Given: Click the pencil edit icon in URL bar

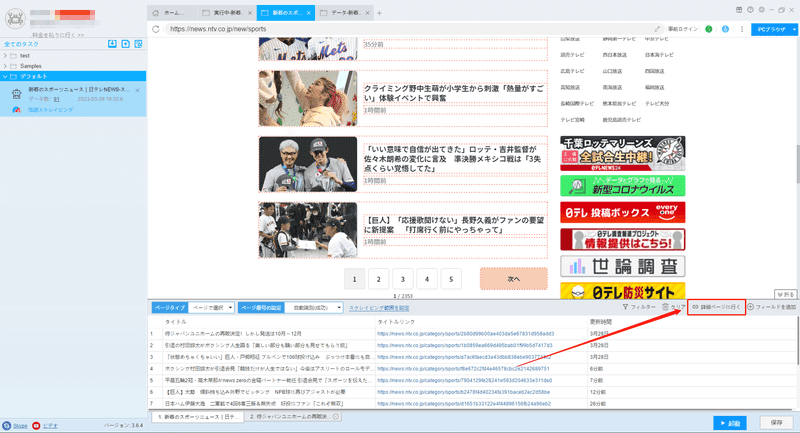Looking at the screenshot, I should (x=657, y=29).
